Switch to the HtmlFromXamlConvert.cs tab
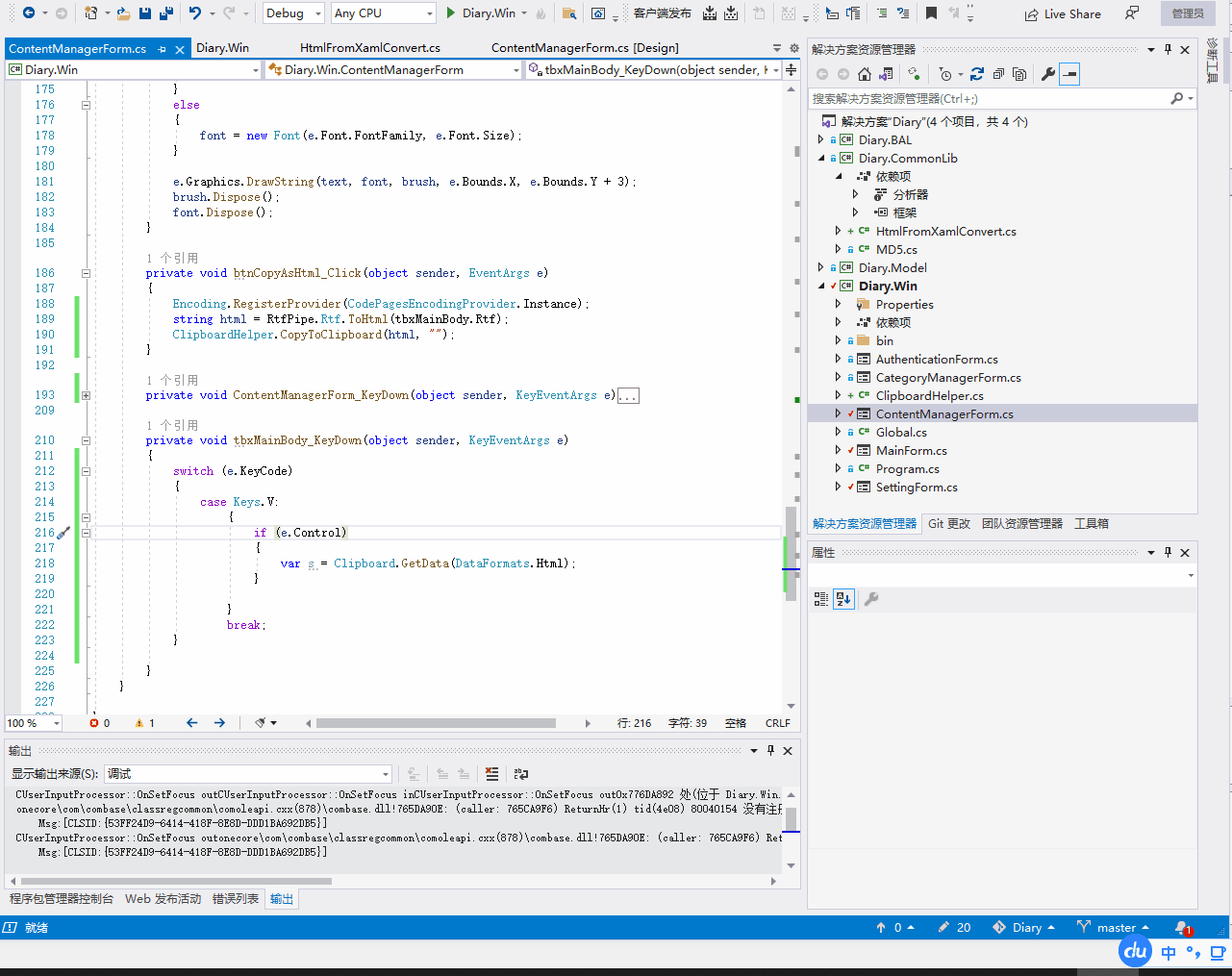Viewport: 1232px width, 976px height. 369,48
